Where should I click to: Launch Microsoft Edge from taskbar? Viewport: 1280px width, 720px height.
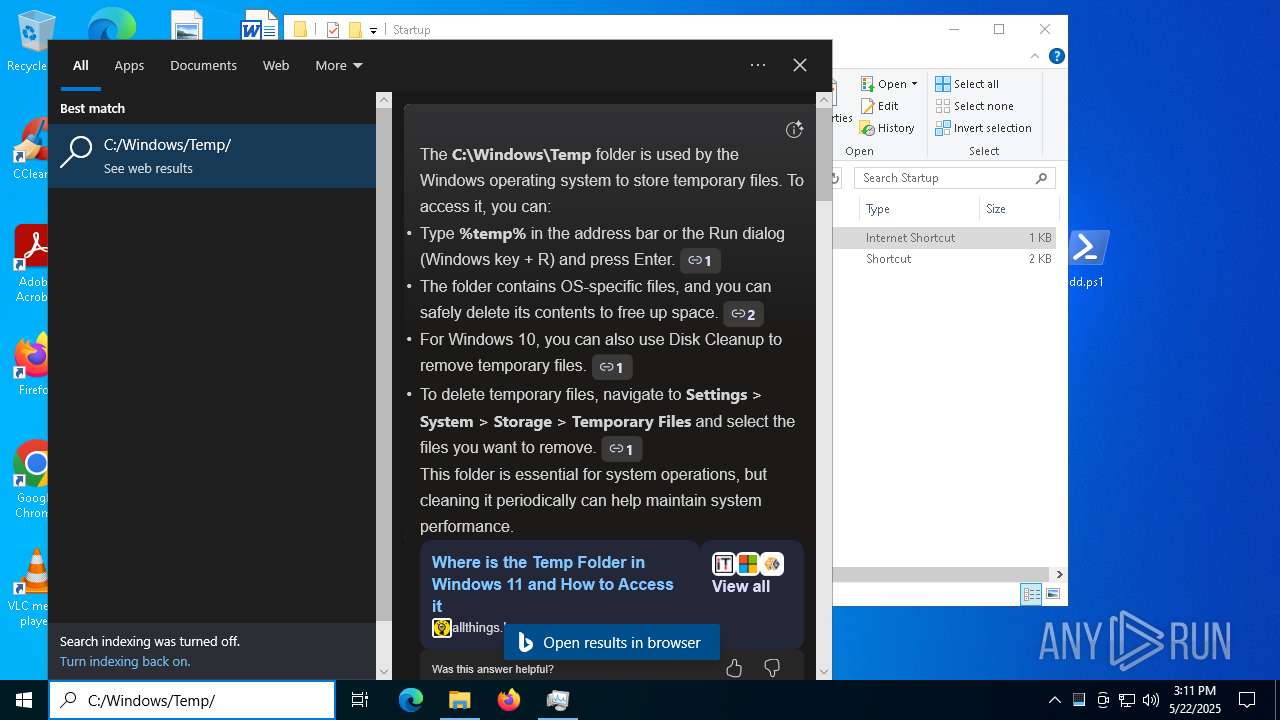click(411, 700)
